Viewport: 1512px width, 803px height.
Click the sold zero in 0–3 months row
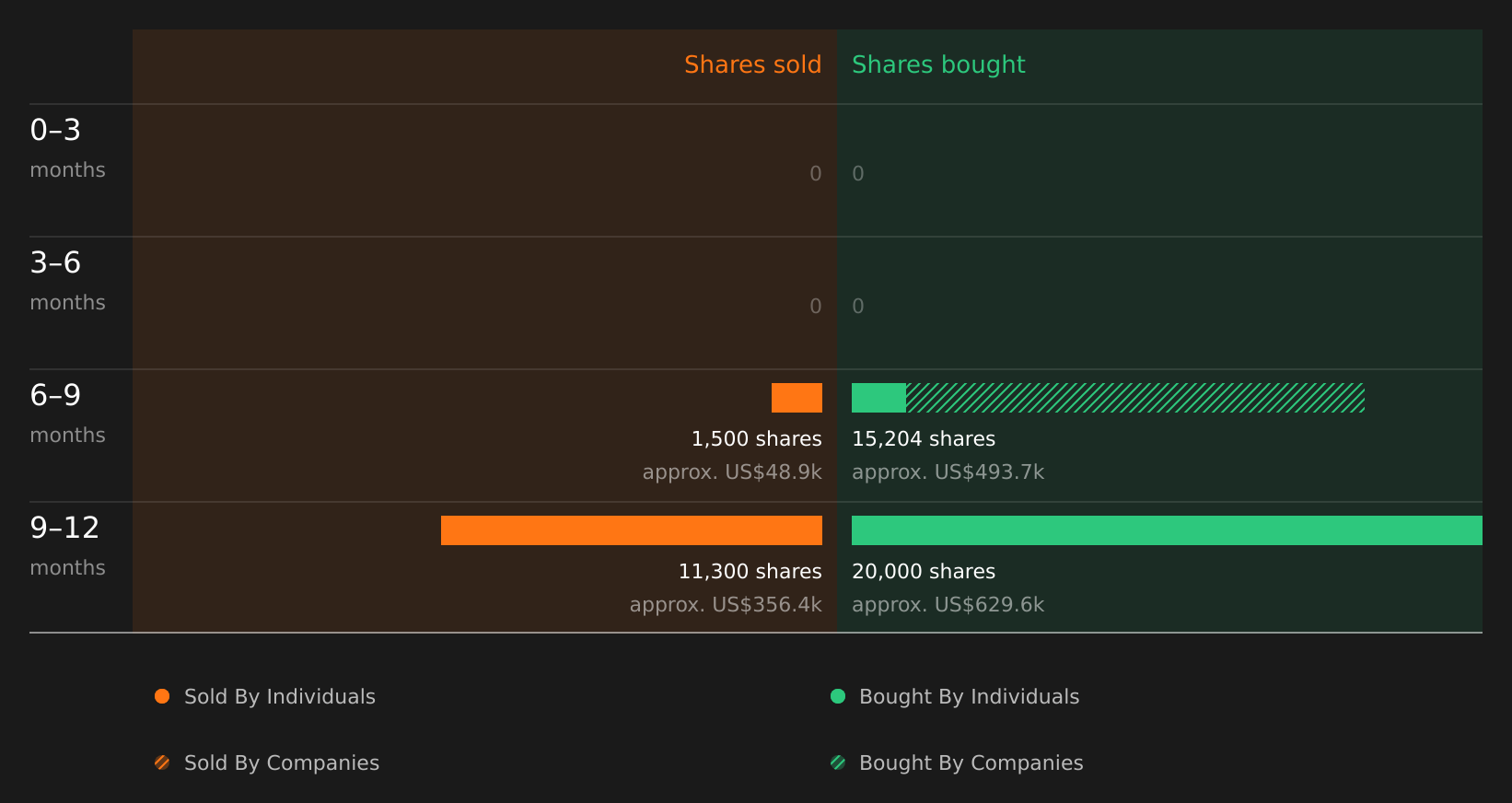click(816, 174)
